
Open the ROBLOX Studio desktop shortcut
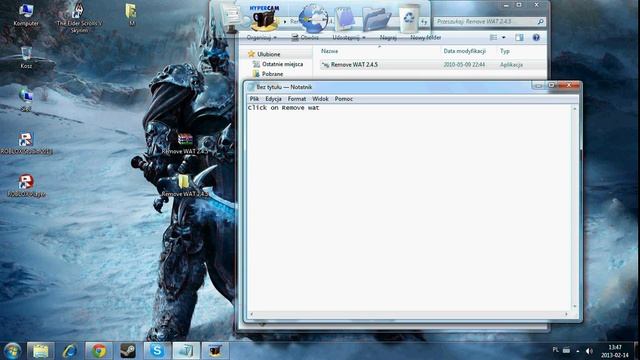pyautogui.click(x=26, y=143)
